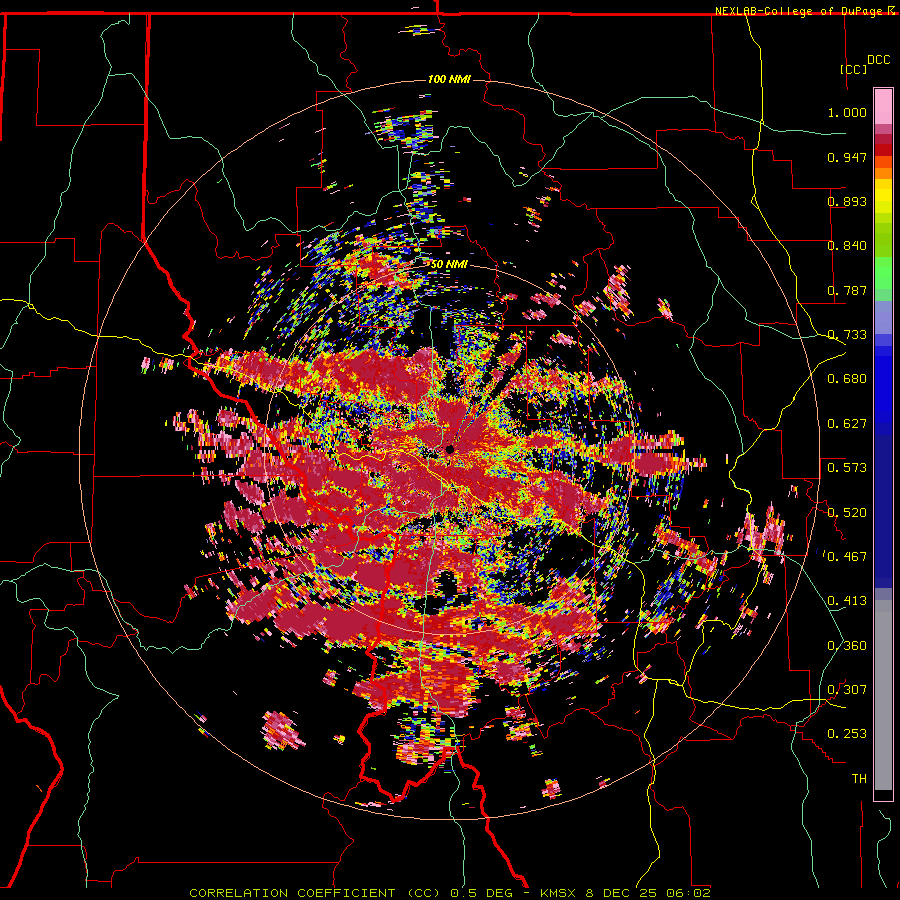Viewport: 900px width, 900px height.
Task: Click the 0.627 scale value
Action: [x=847, y=424]
